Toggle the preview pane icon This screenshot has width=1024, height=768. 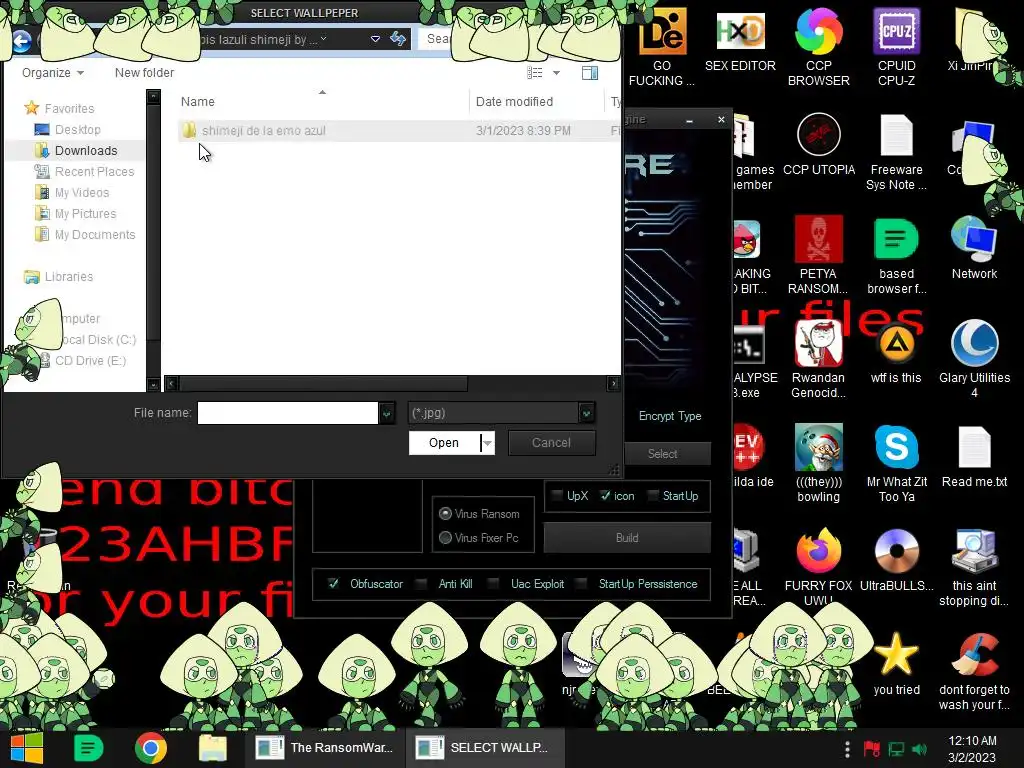[590, 72]
